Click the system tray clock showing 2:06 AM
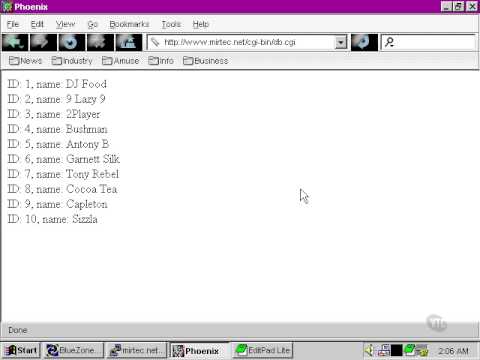This screenshot has height=360, width=480. tap(453, 351)
